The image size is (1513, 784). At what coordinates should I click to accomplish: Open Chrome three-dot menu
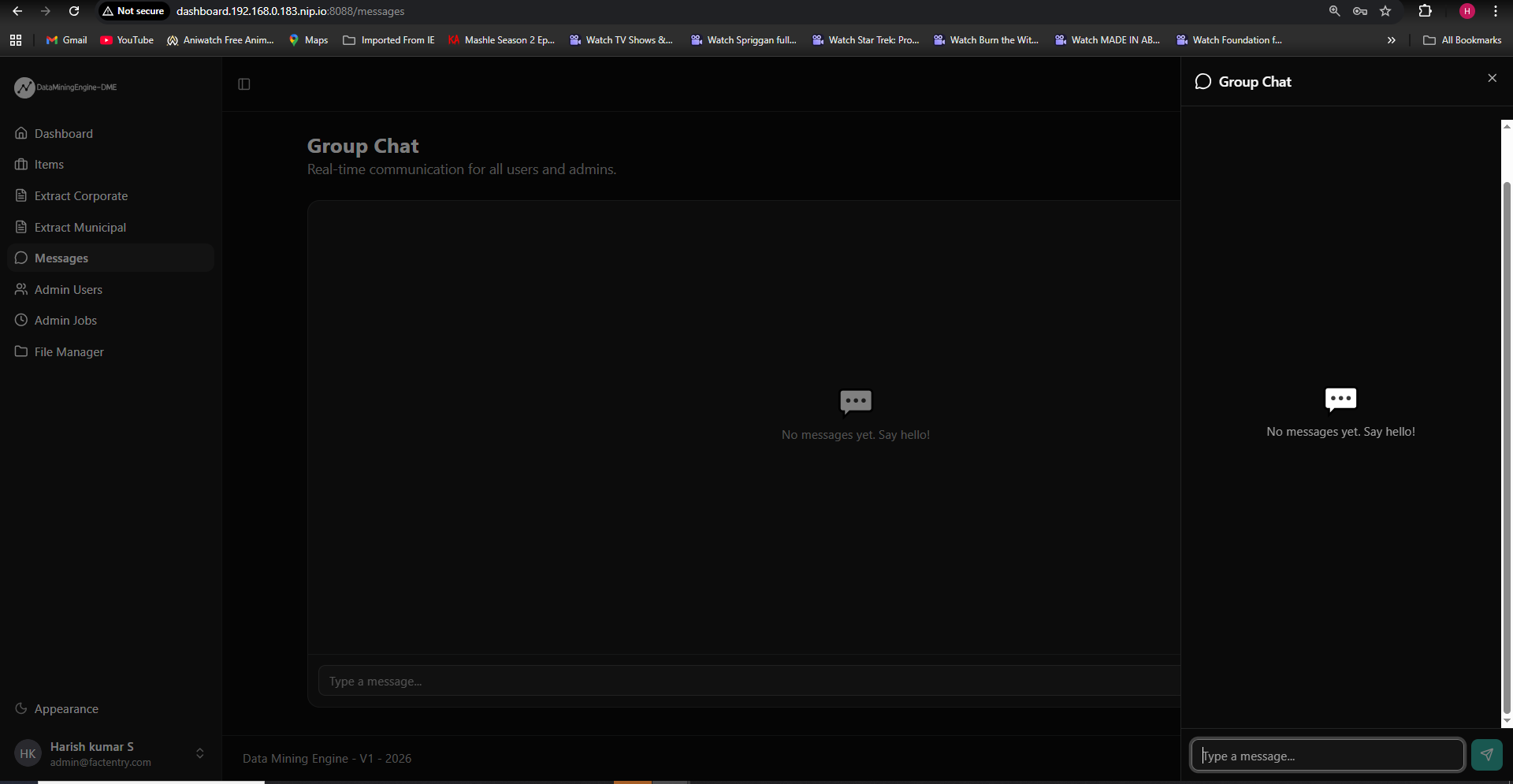click(1496, 11)
